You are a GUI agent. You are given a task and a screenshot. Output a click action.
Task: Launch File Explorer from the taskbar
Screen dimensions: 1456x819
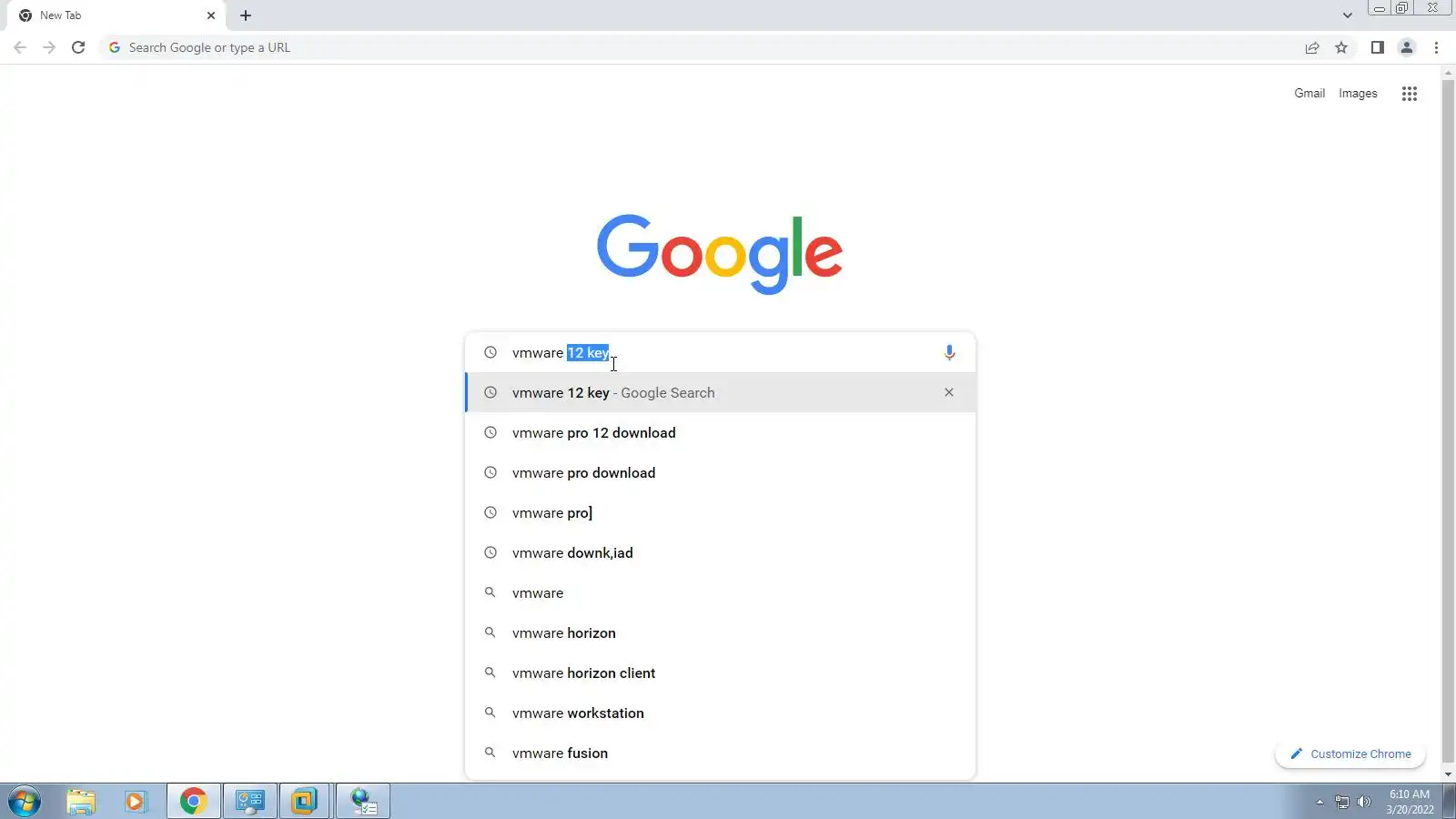coord(81,802)
